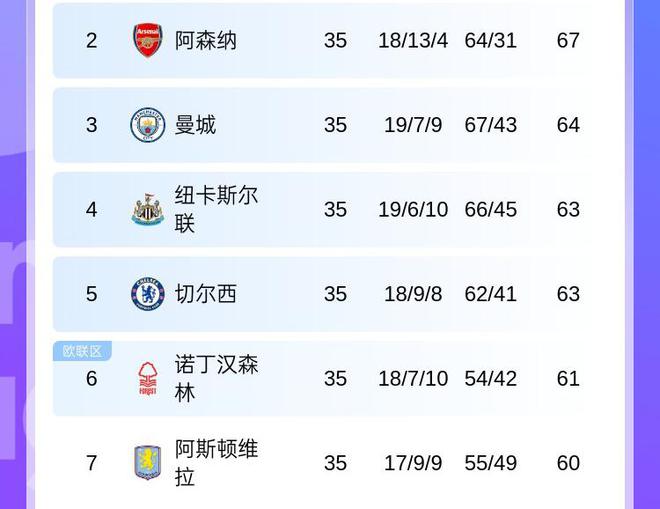Click the Chelsea club crest
The image size is (660, 509).
click(x=148, y=294)
